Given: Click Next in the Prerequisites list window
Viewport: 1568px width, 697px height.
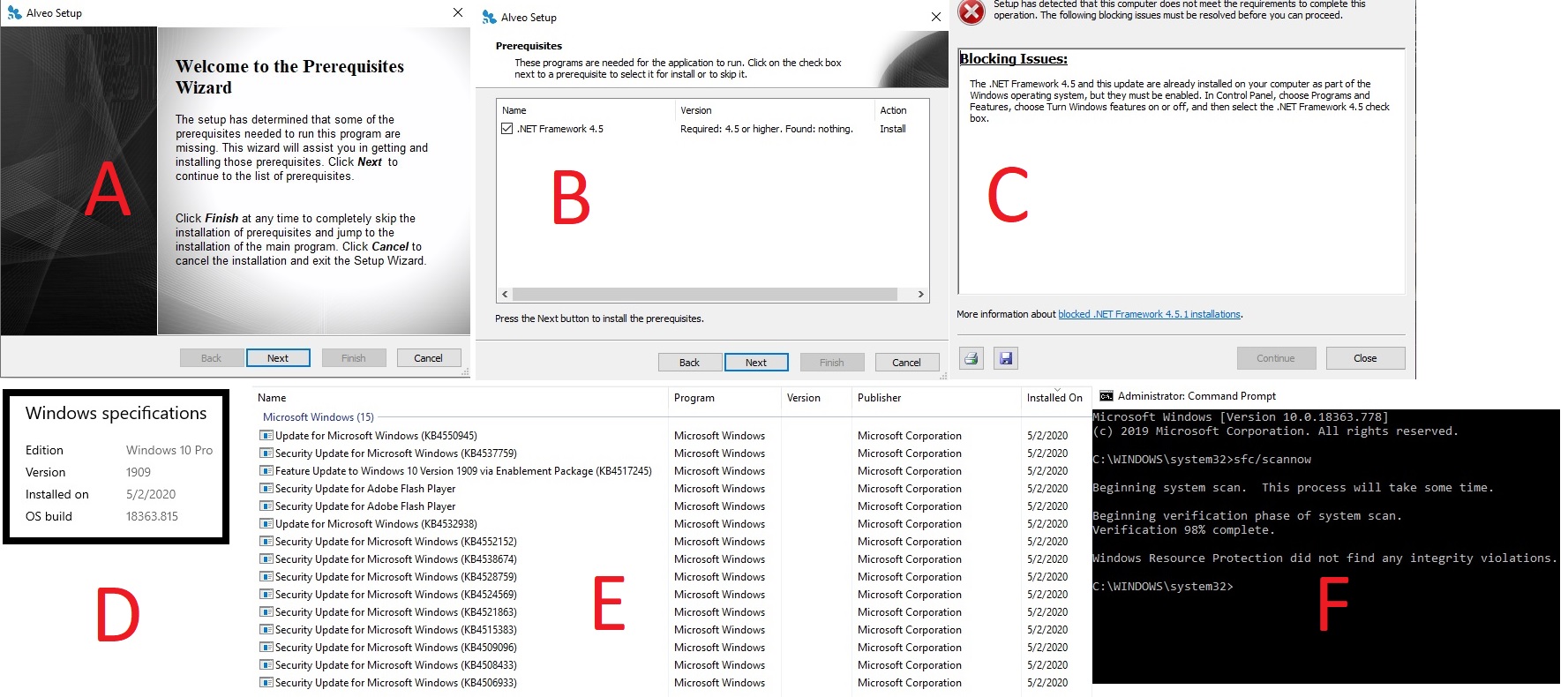Looking at the screenshot, I should click(756, 363).
